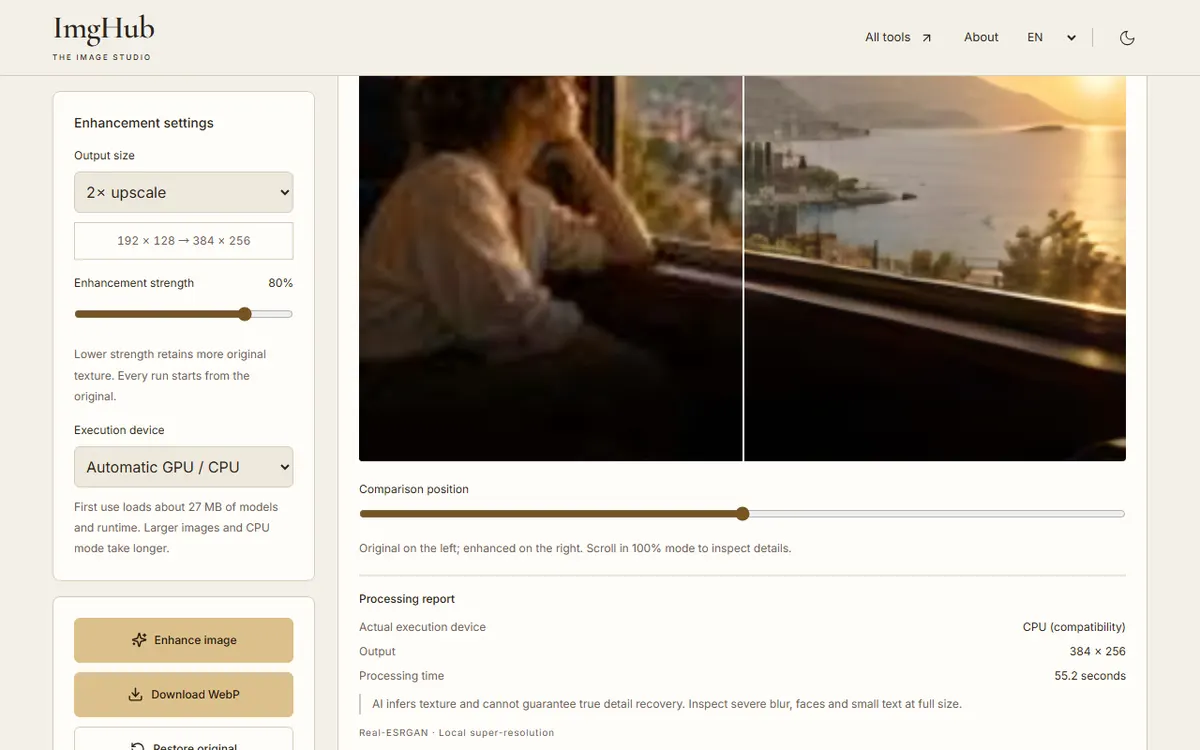Click the Processing time label
The height and width of the screenshot is (750, 1200).
pos(401,676)
